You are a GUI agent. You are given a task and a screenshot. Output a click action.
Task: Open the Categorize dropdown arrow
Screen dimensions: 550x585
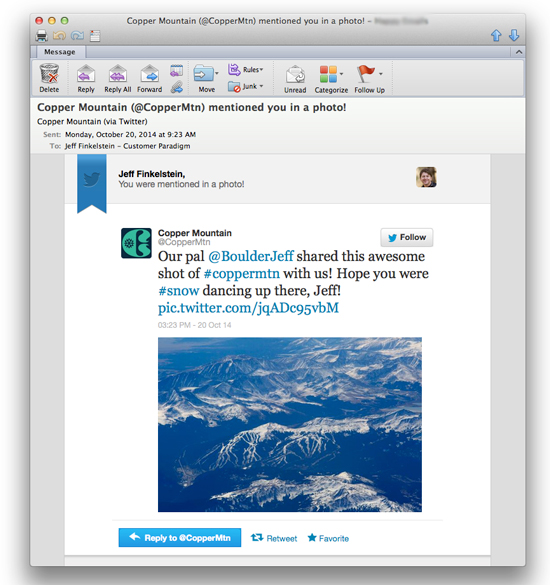pyautogui.click(x=341, y=74)
